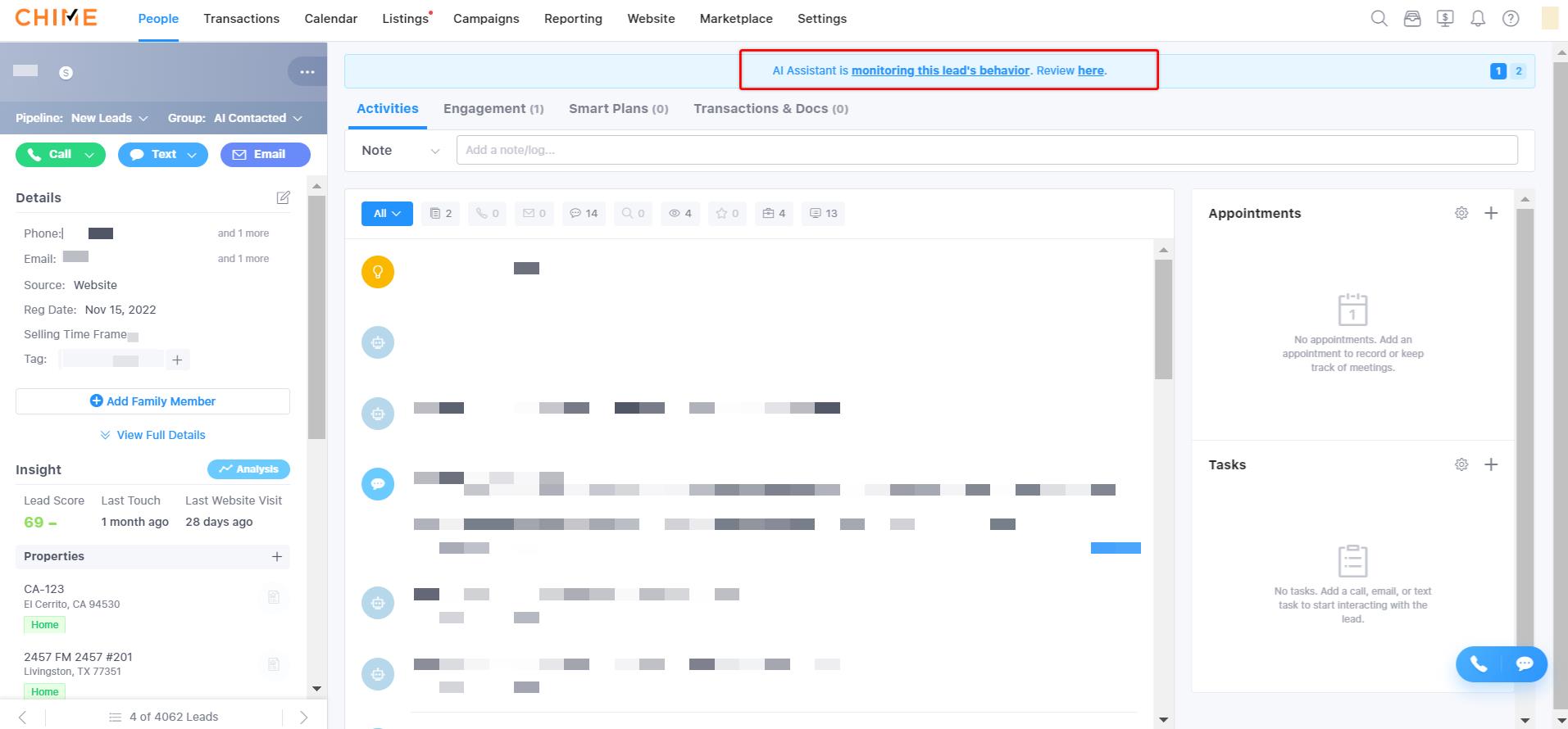1568x729 pixels.
Task: Click the lightbulb activity icon
Action: (378, 272)
